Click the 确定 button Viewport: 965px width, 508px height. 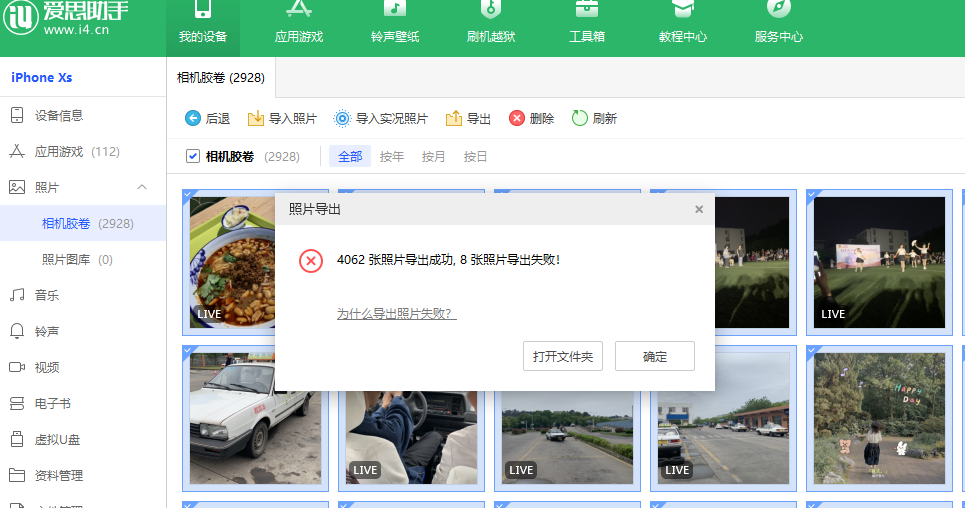point(655,357)
